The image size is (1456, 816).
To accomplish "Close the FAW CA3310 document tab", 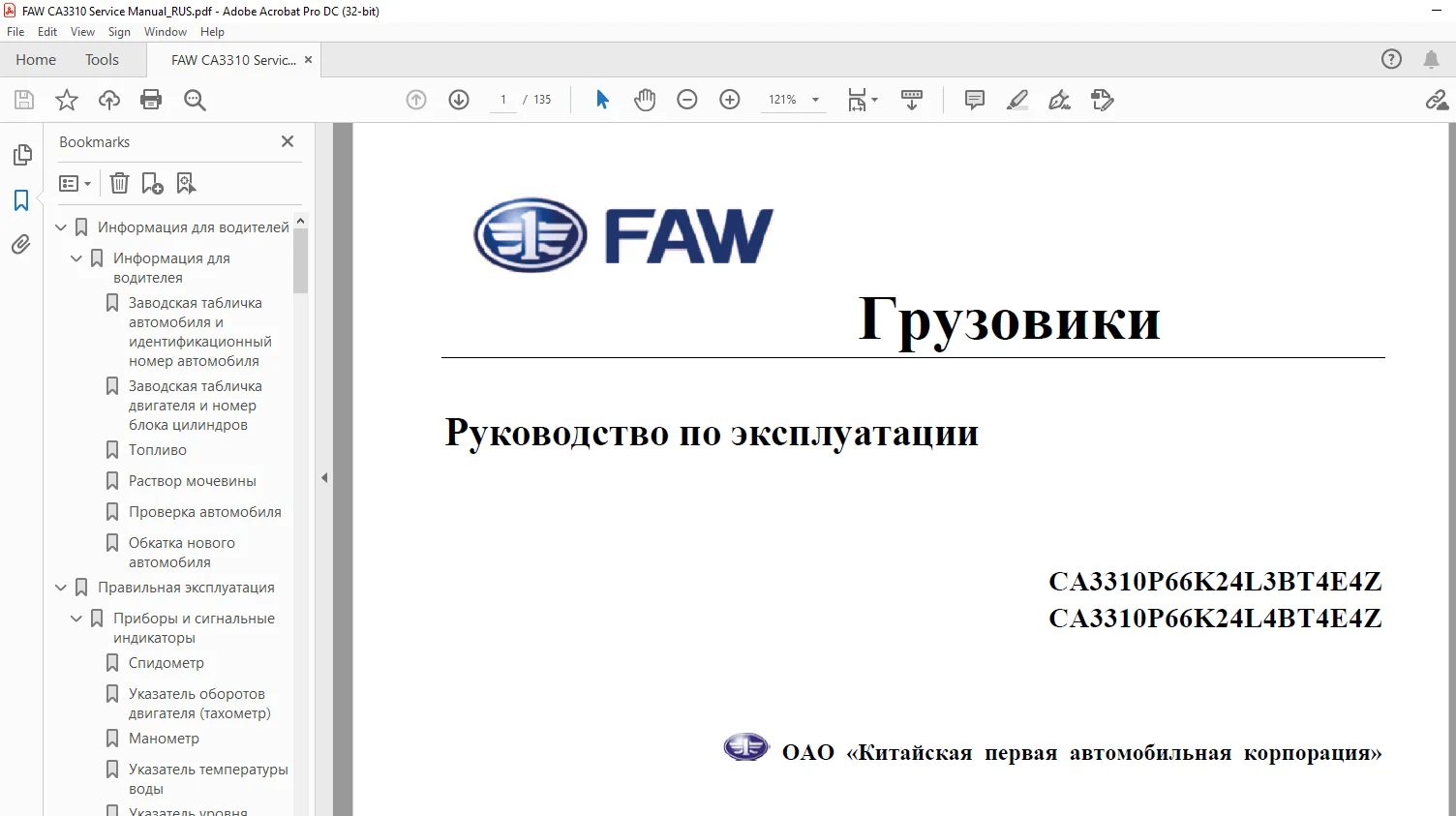I will pyautogui.click(x=308, y=60).
